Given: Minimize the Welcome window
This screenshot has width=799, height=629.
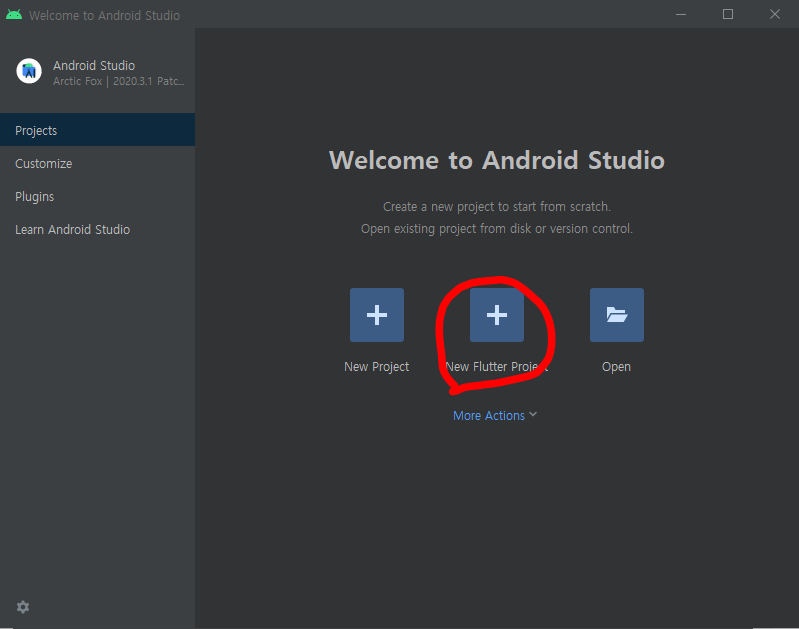Looking at the screenshot, I should pyautogui.click(x=681, y=14).
